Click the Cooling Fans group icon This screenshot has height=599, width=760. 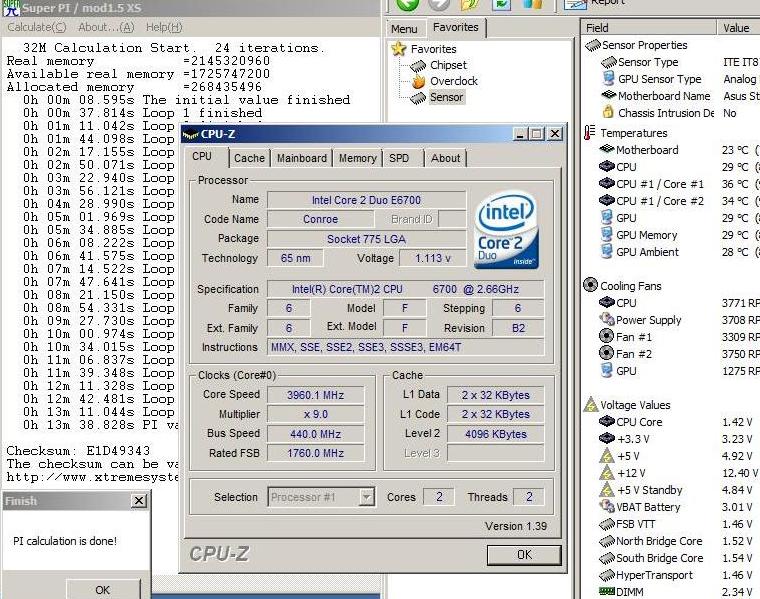[x=590, y=284]
